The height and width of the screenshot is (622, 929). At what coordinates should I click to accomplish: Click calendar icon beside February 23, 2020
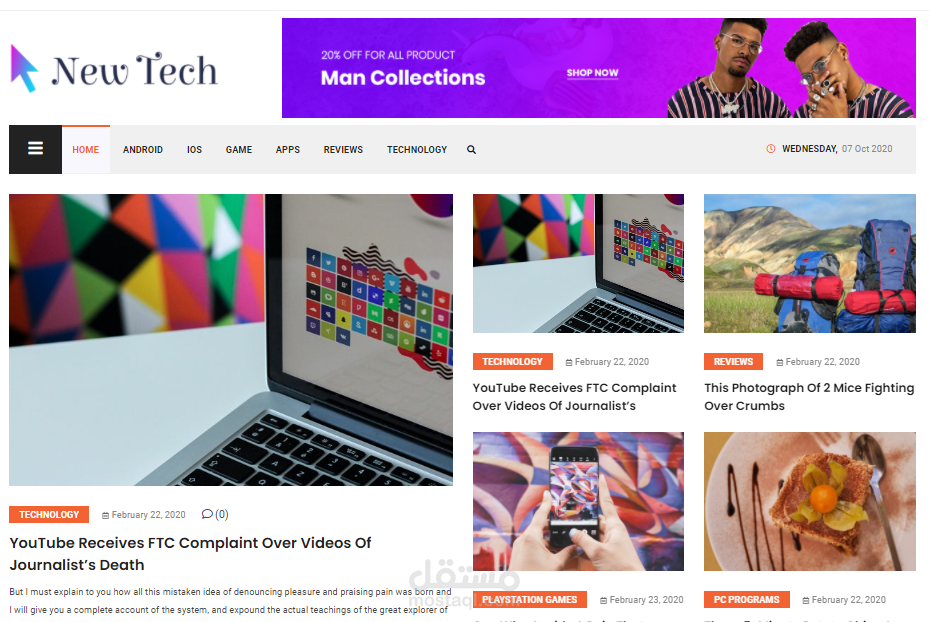coord(603,600)
